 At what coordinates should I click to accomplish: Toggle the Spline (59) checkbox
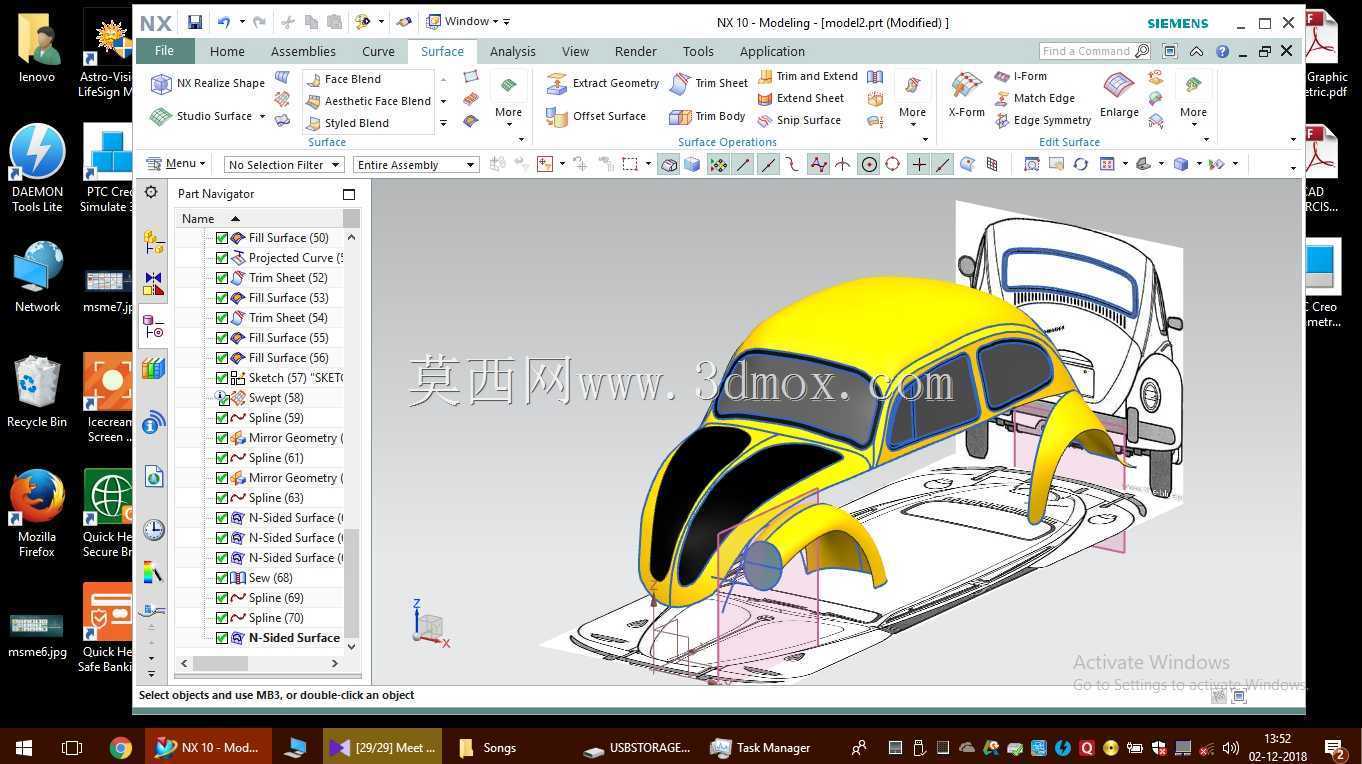point(222,418)
